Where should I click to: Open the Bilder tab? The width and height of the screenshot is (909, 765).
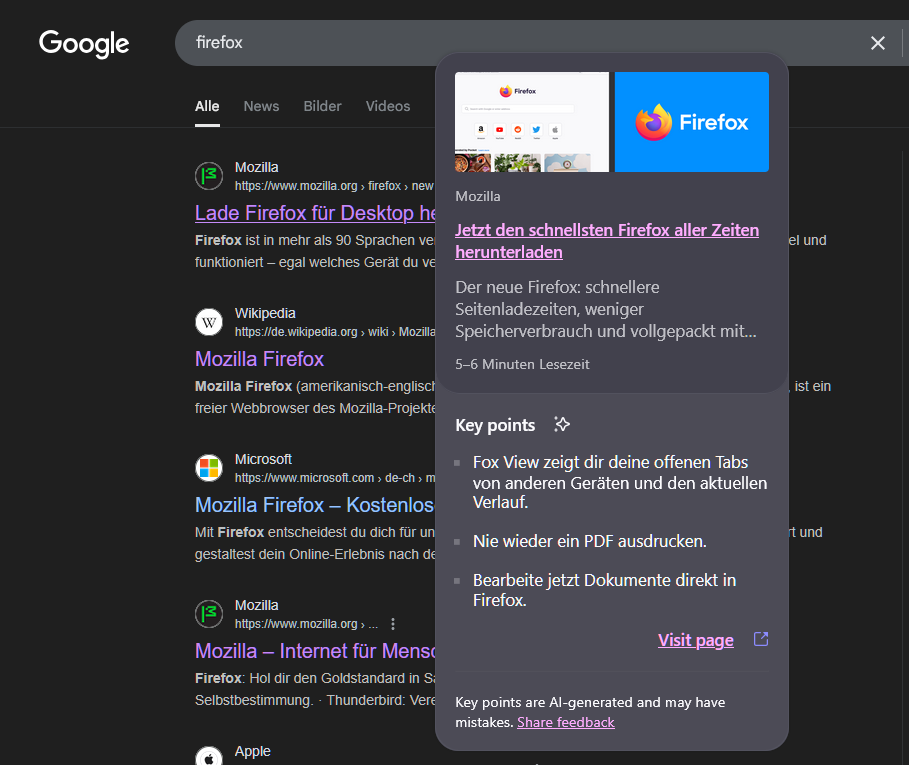pyautogui.click(x=322, y=106)
